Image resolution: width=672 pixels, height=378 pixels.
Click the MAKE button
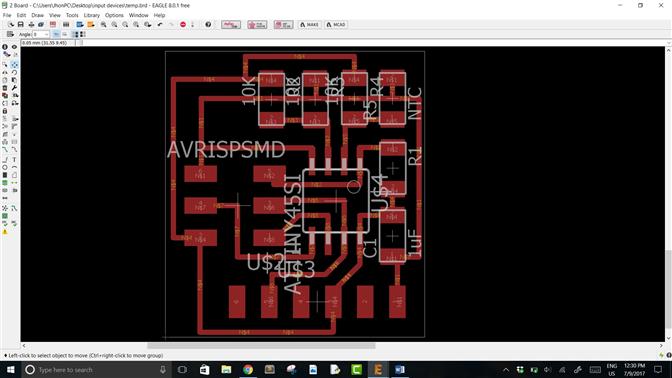tap(309, 24)
